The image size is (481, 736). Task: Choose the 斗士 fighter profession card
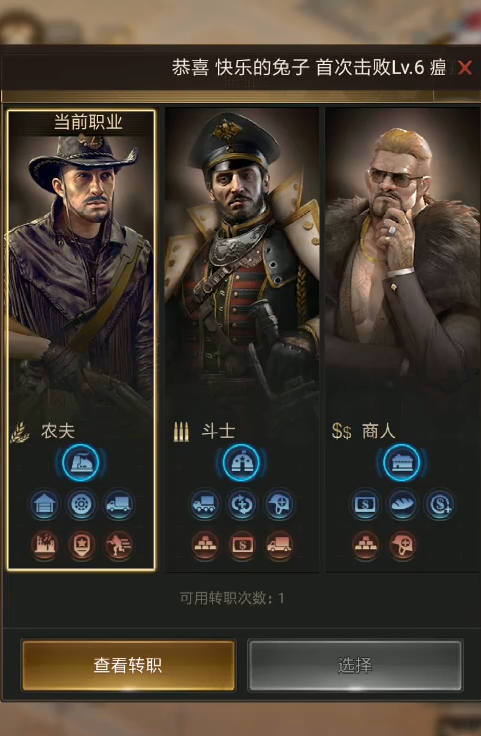[x=242, y=340]
